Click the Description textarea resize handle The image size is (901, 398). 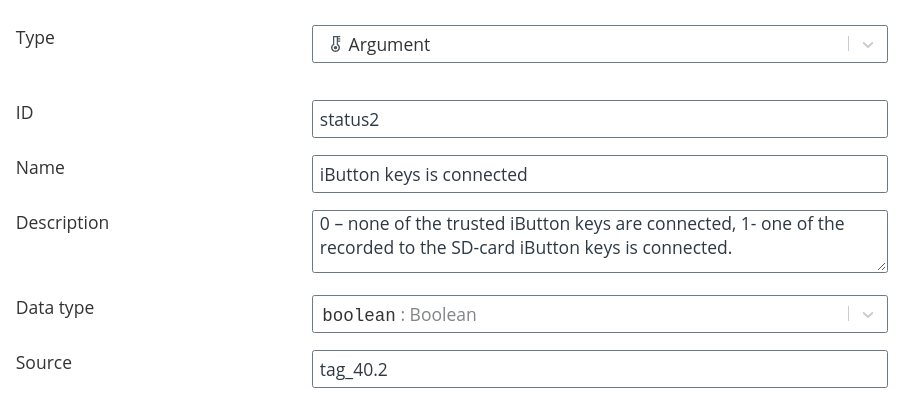882,266
